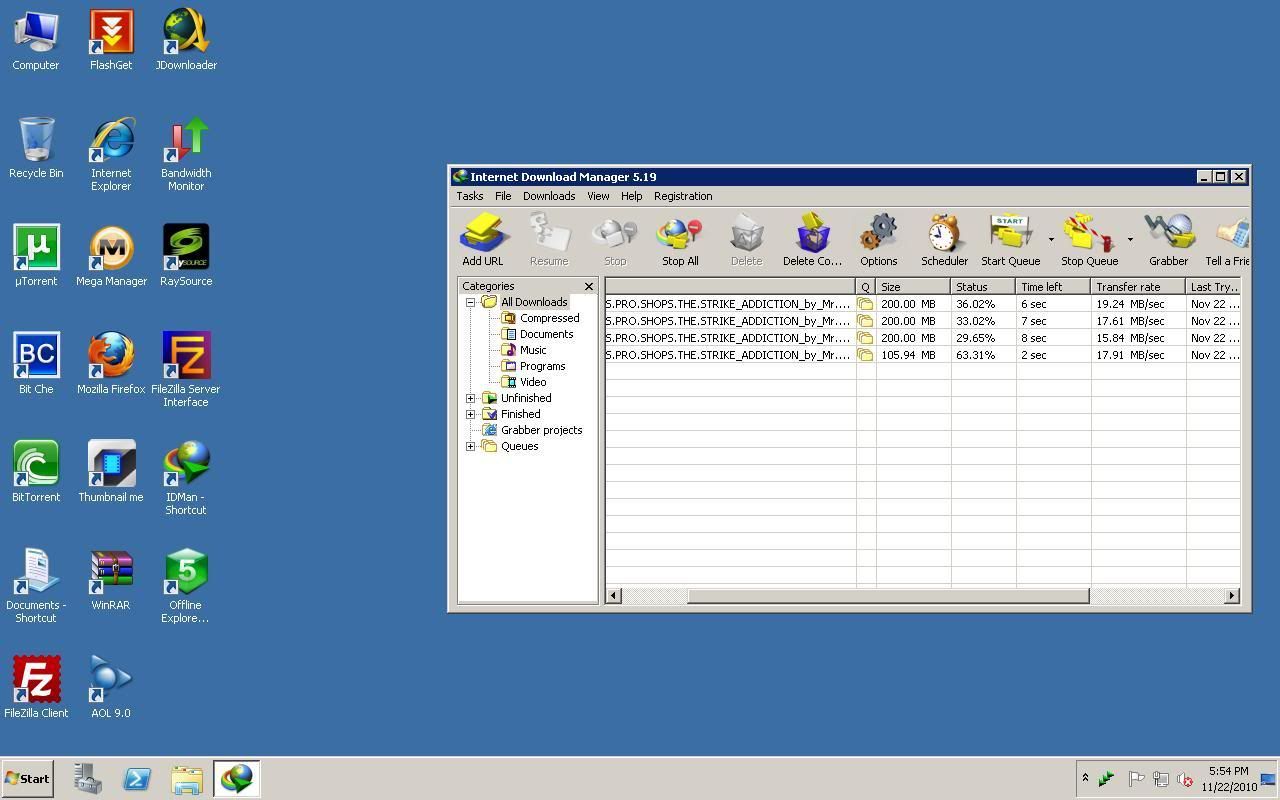Select the Mega Manager desktop icon
Viewport: 1280px width, 800px height.
point(111,256)
